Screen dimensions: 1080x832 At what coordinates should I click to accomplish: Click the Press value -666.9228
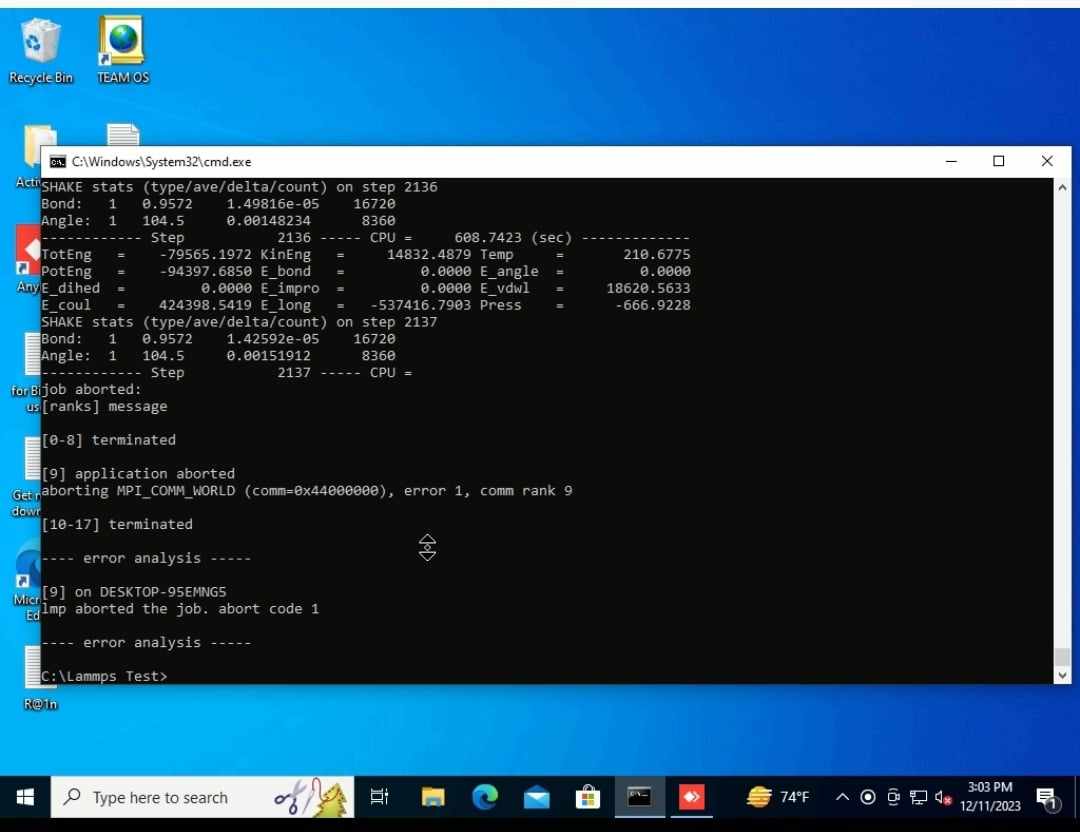(x=652, y=305)
